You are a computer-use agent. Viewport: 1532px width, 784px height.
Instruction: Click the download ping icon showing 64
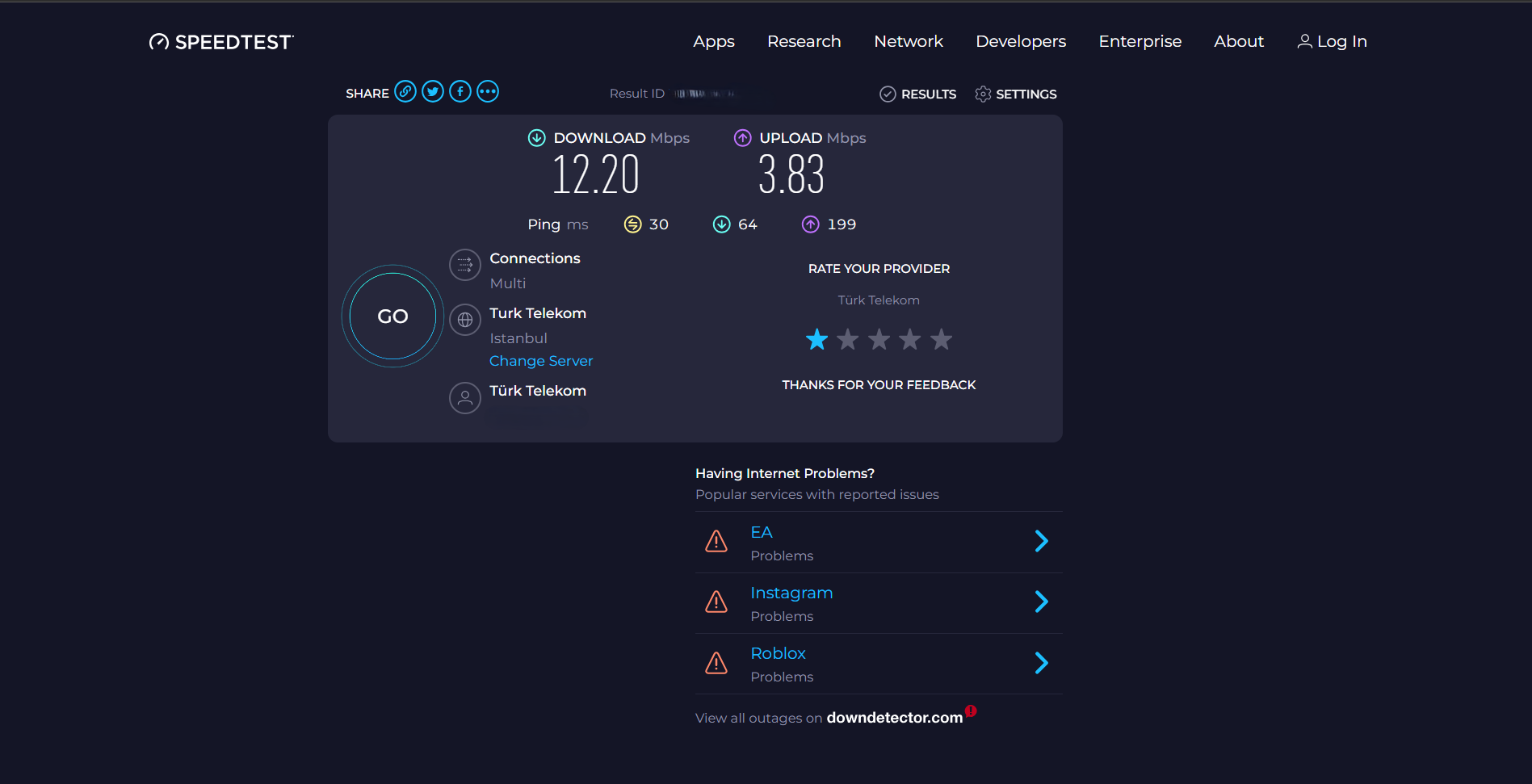coord(722,224)
